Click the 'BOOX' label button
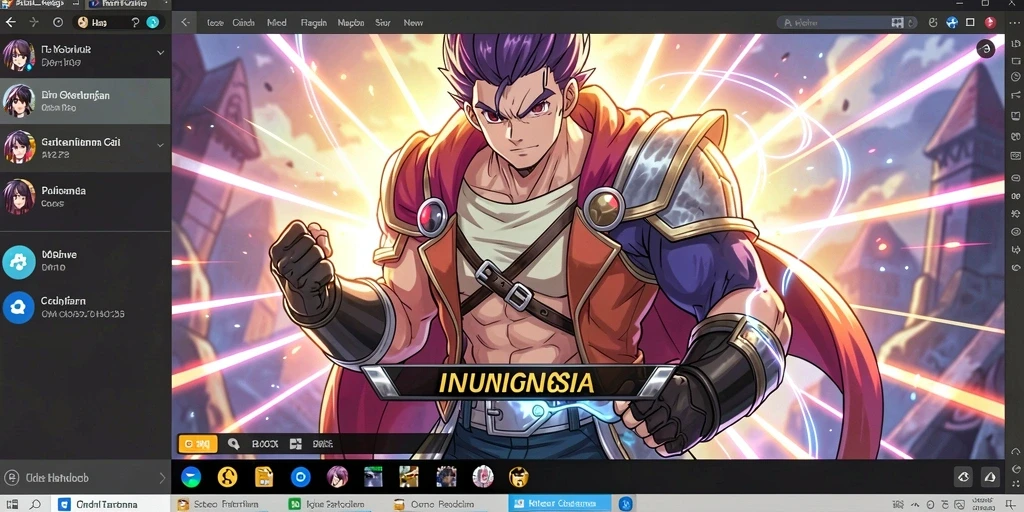Viewport: 1024px width, 512px height. pyautogui.click(x=265, y=444)
